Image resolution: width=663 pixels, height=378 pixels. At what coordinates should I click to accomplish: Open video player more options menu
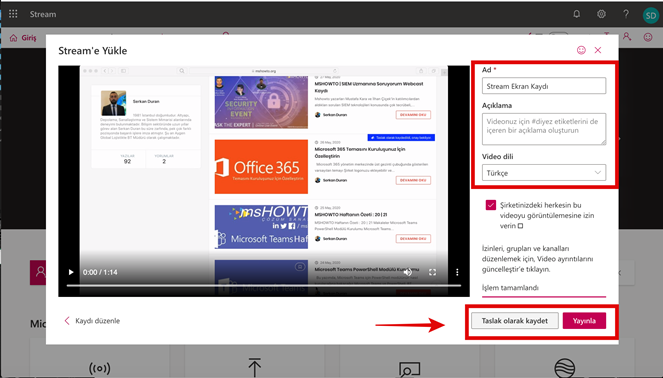(x=457, y=272)
